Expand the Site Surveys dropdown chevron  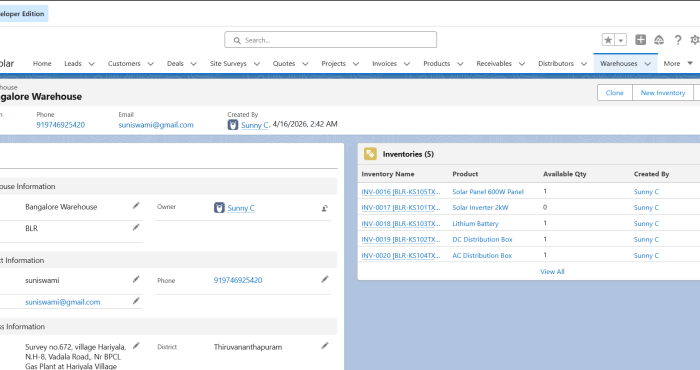257,64
